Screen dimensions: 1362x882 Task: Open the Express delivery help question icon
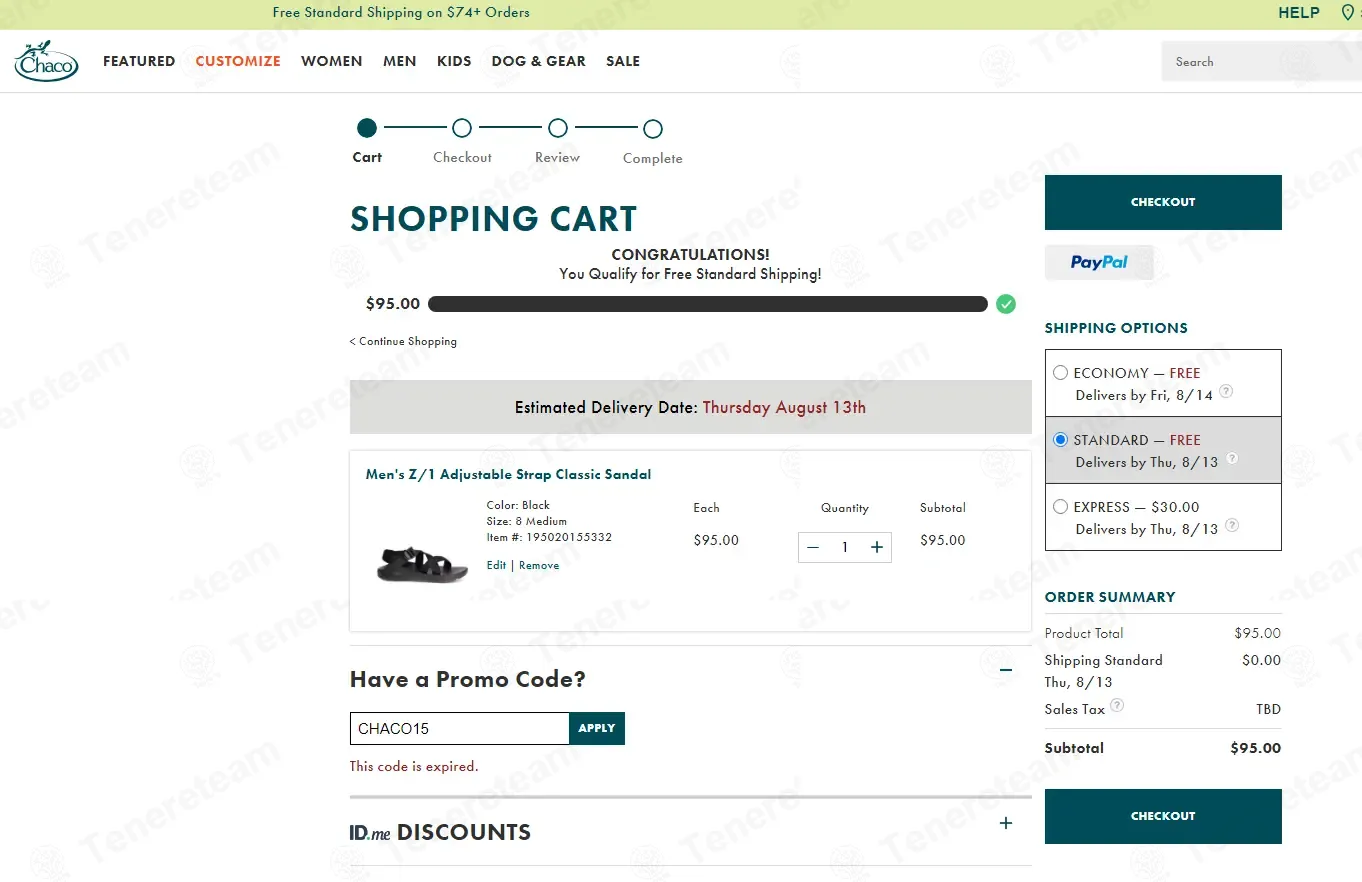1232,525
